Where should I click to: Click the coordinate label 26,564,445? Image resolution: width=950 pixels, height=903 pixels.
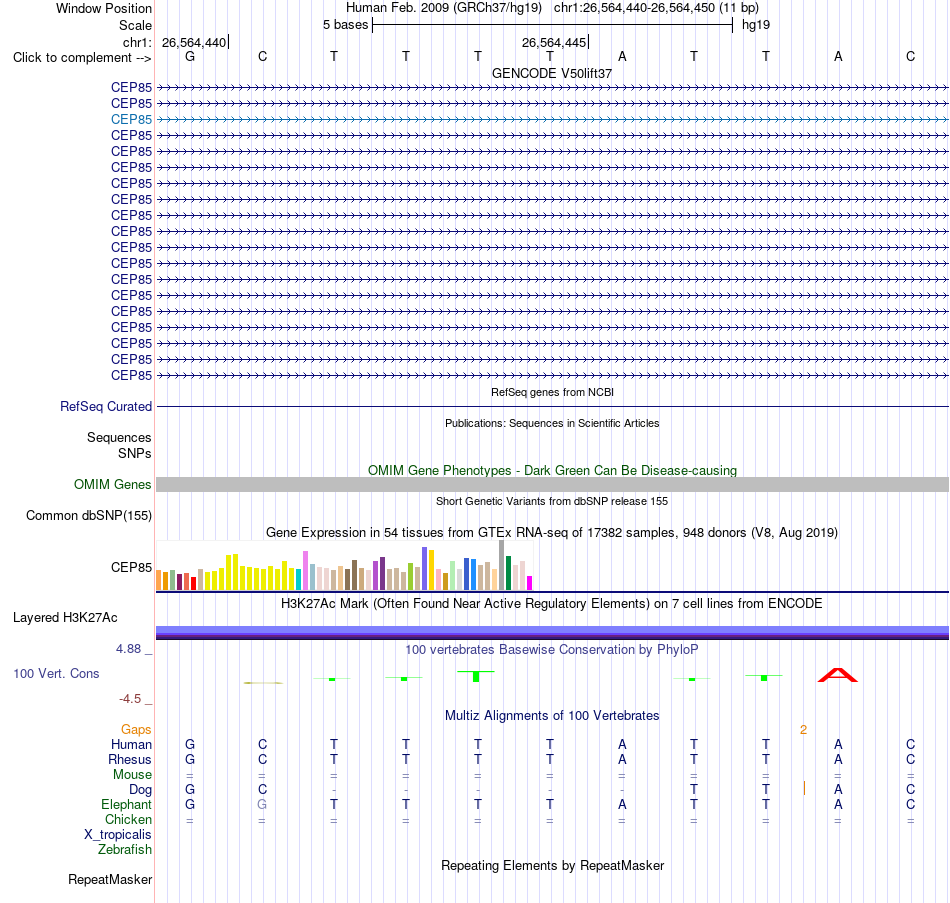tap(554, 42)
